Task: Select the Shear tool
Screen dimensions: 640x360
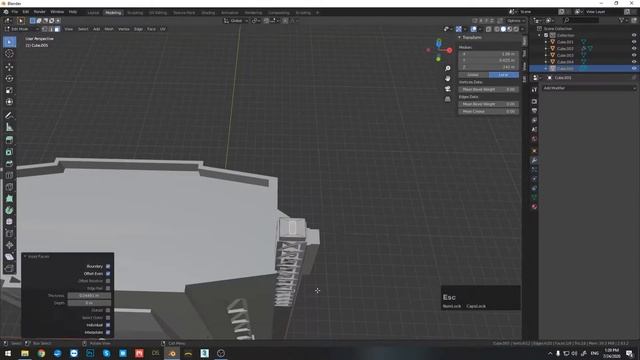Action: pos(9,257)
